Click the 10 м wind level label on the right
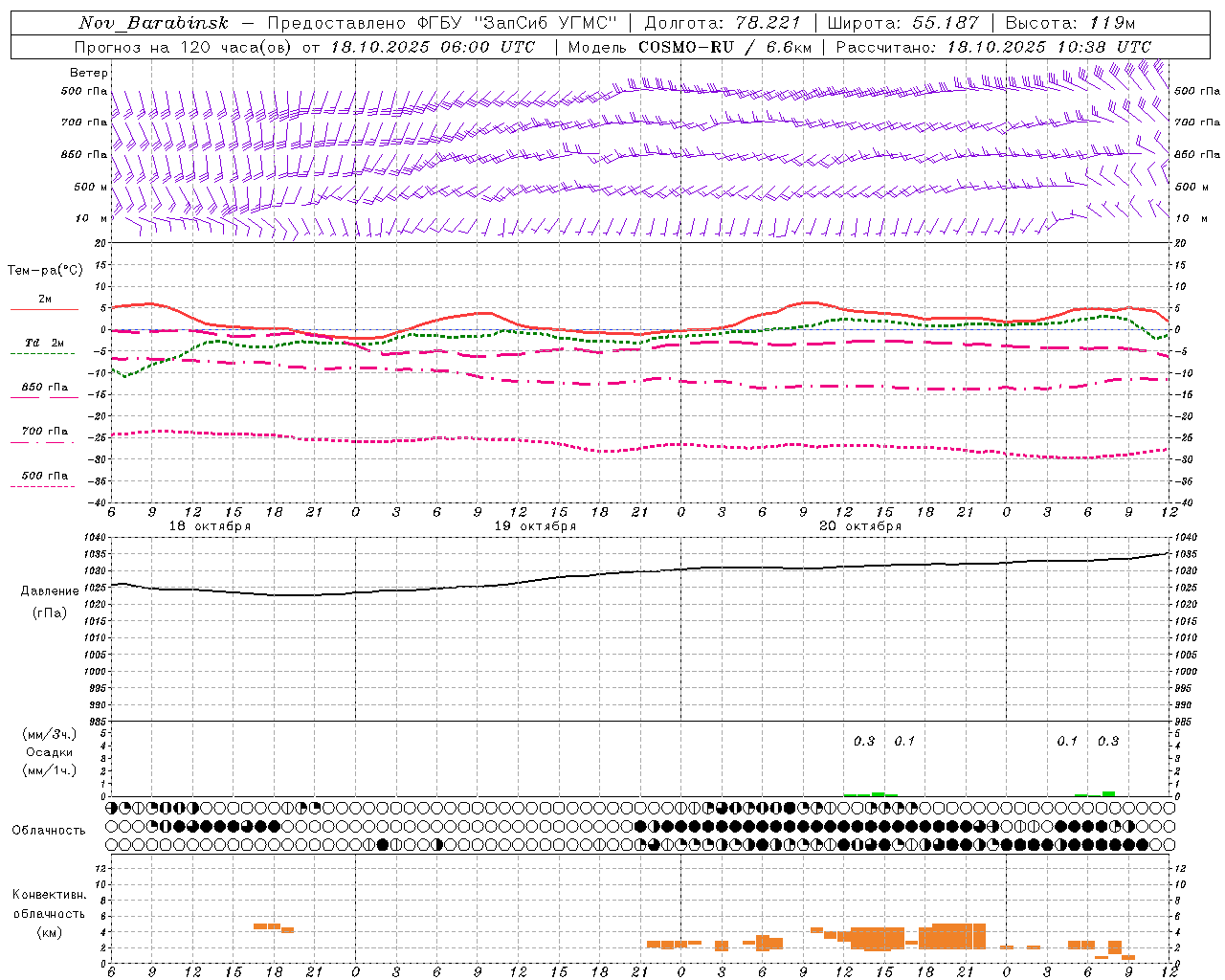The height and width of the screenshot is (980, 1225). point(1190,218)
